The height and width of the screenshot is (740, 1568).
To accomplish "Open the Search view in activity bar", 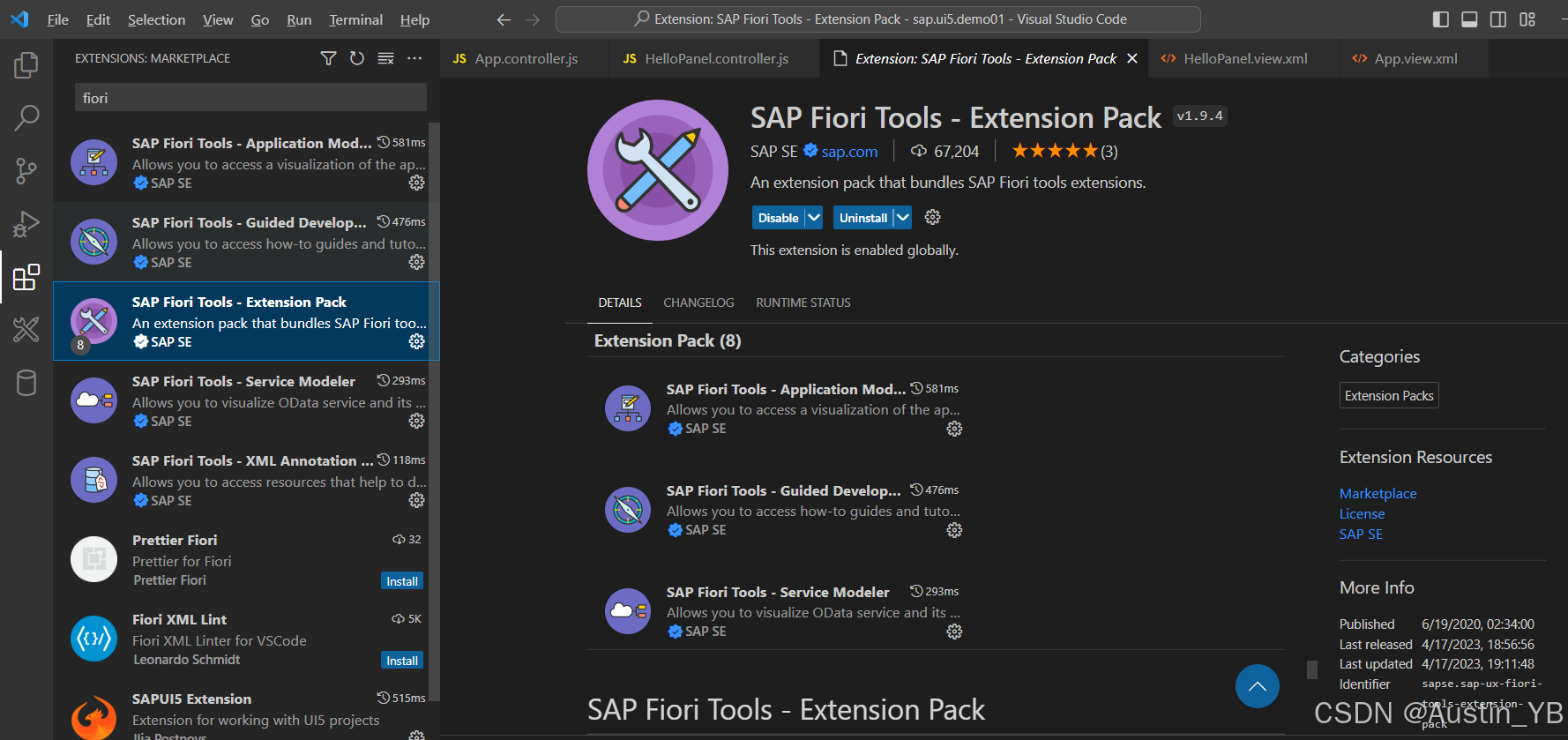I will click(26, 117).
